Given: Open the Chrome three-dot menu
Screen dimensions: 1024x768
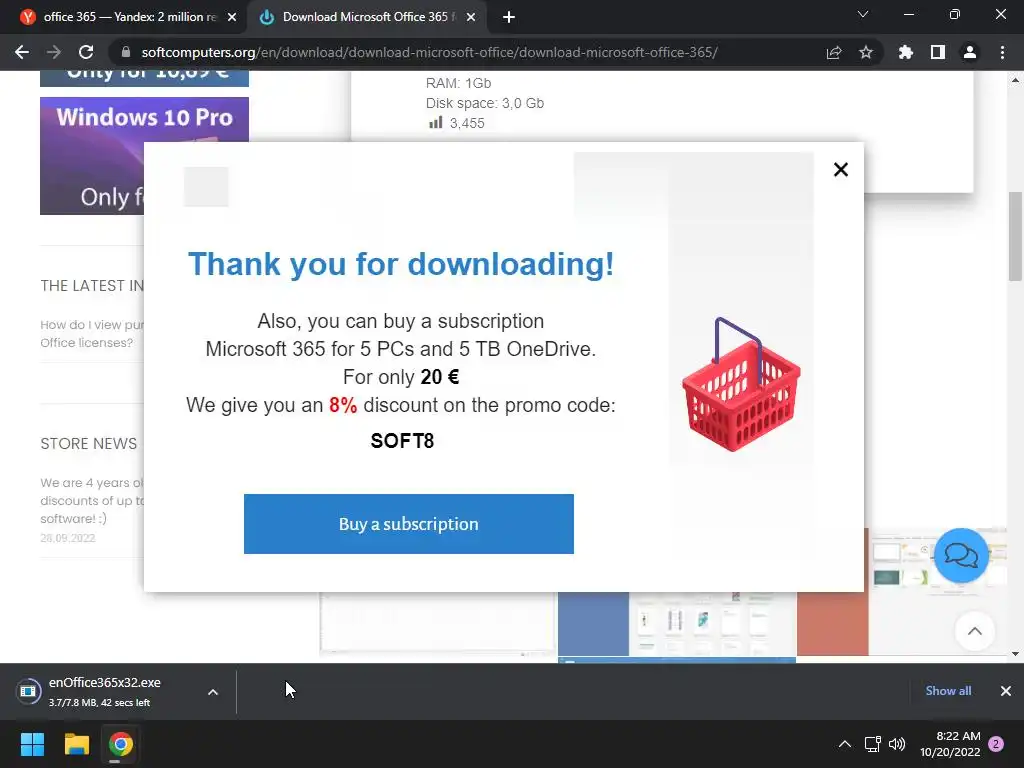Looking at the screenshot, I should [1002, 52].
